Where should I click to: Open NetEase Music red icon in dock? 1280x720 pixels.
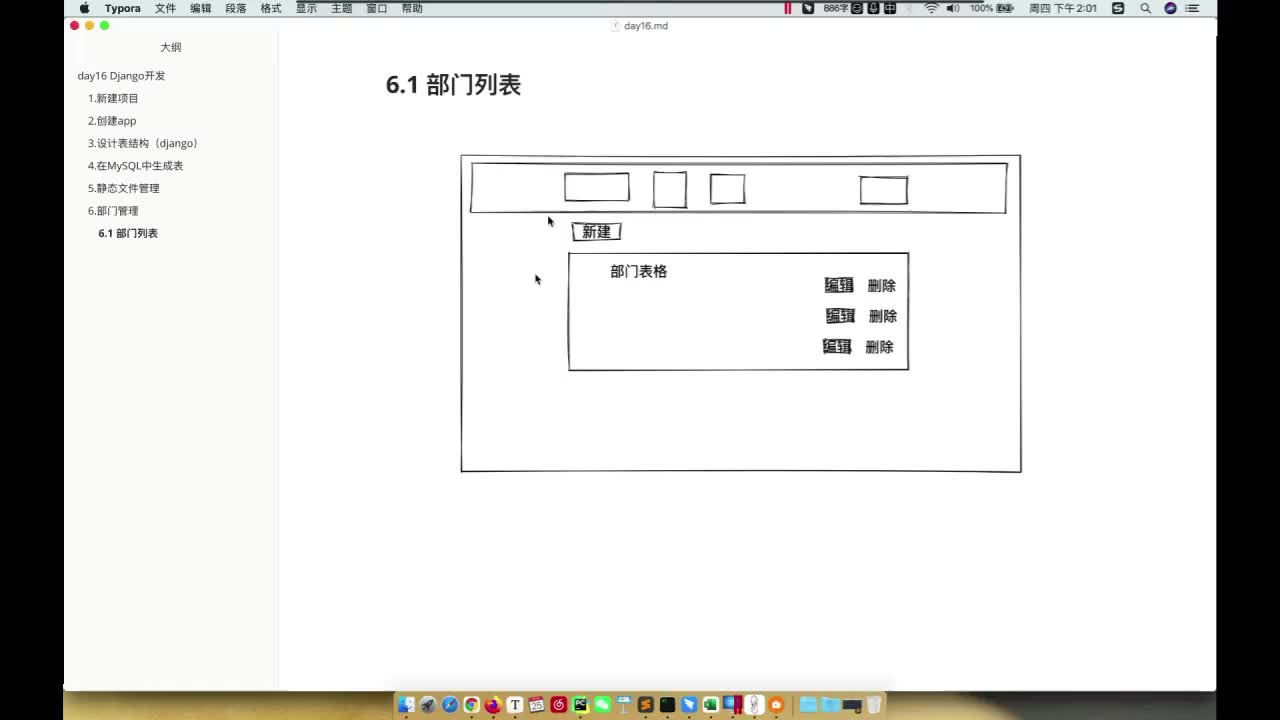(x=559, y=705)
